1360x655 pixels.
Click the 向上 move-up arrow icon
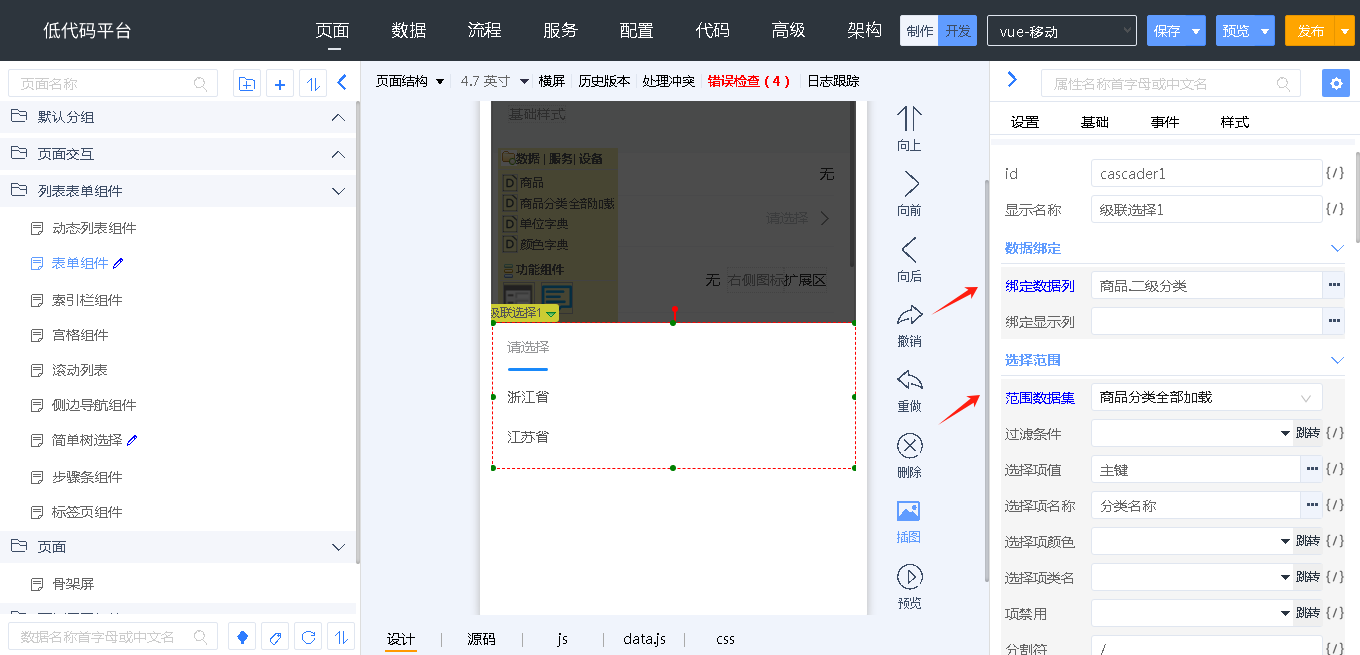coord(909,119)
